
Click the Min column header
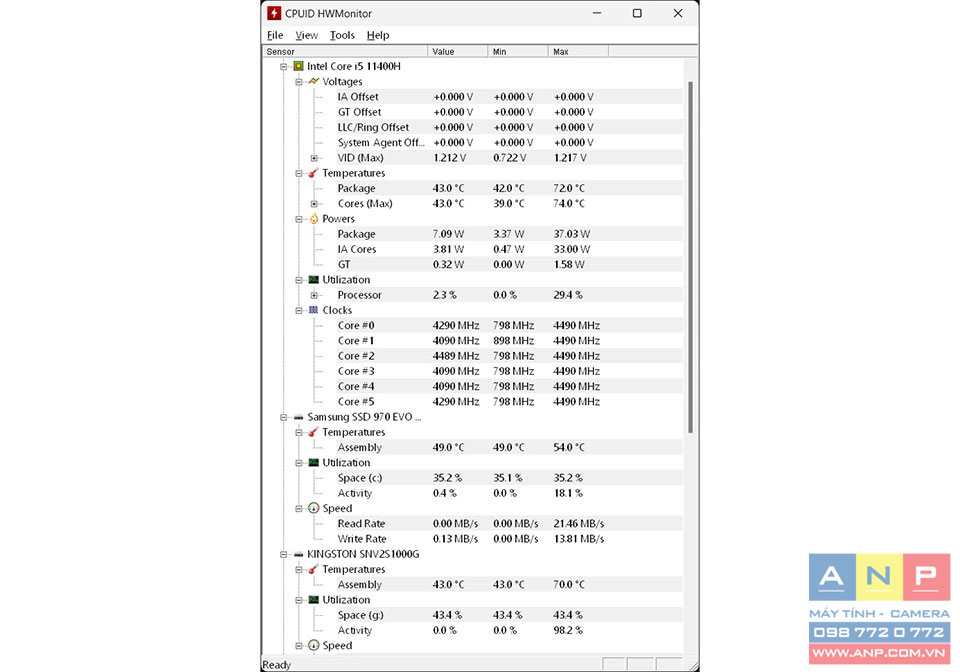point(518,51)
